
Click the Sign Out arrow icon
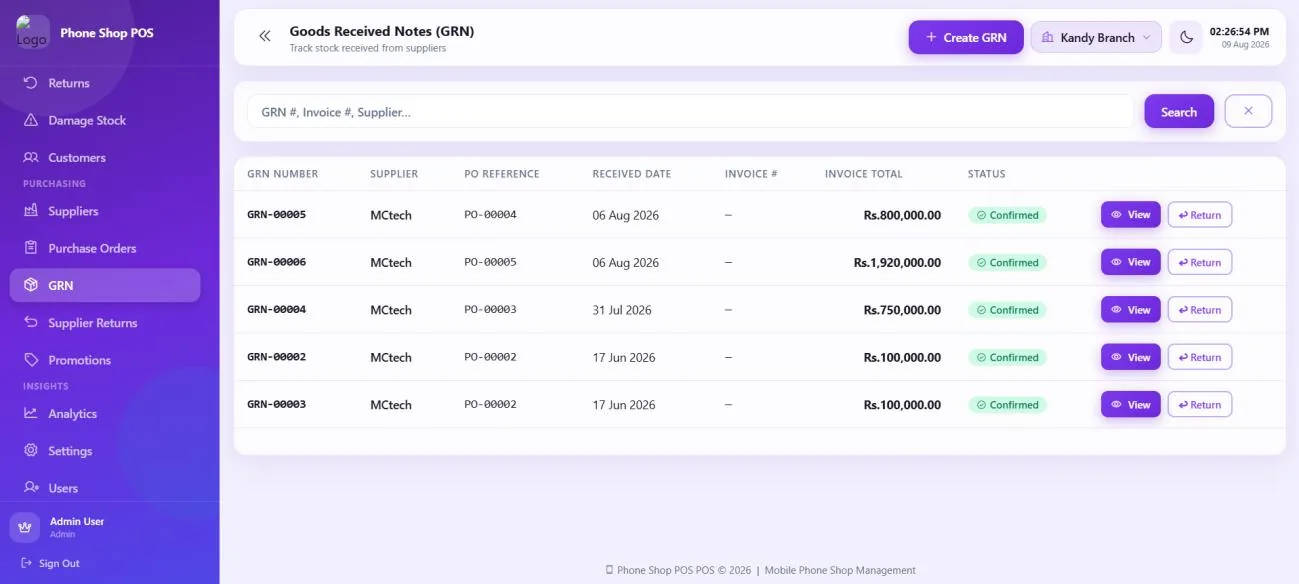pos(27,563)
